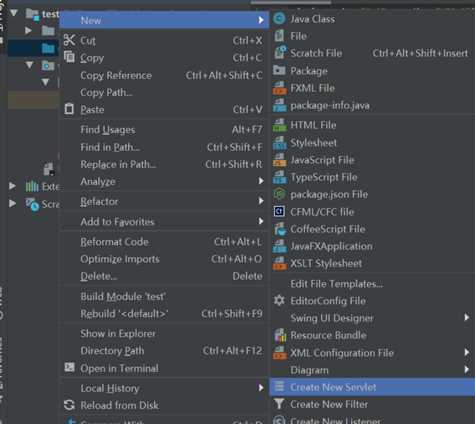Click the TypeScript File icon
The height and width of the screenshot is (424, 475).
click(279, 177)
